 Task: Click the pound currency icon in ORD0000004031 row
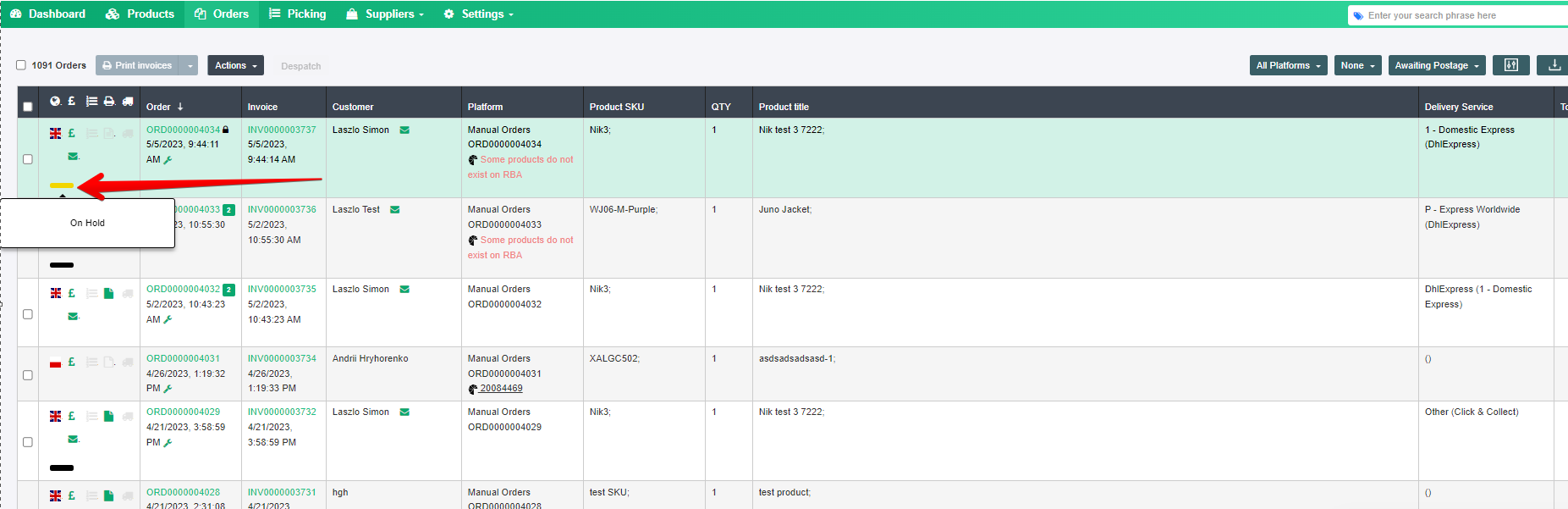pos(72,362)
